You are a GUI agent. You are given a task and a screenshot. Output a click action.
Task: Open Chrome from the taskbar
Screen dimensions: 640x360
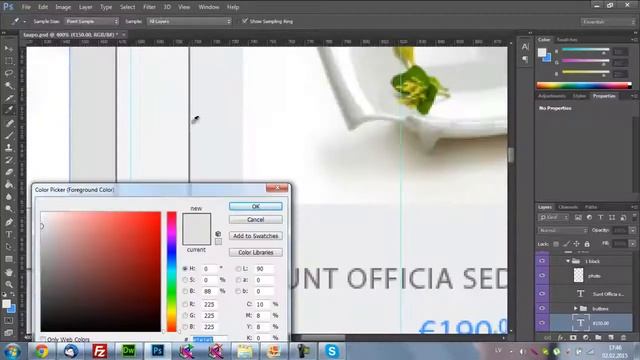pyautogui.click(x=41, y=351)
